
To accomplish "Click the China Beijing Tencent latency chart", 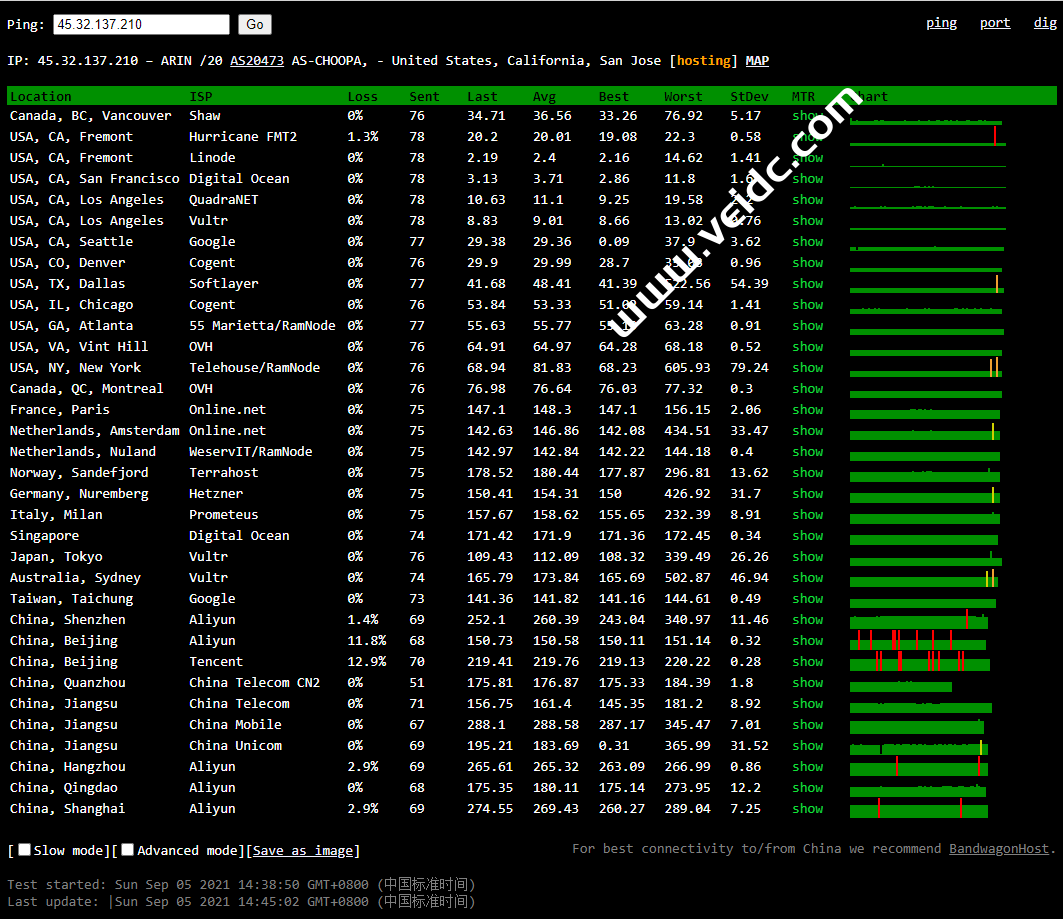I will 920,662.
